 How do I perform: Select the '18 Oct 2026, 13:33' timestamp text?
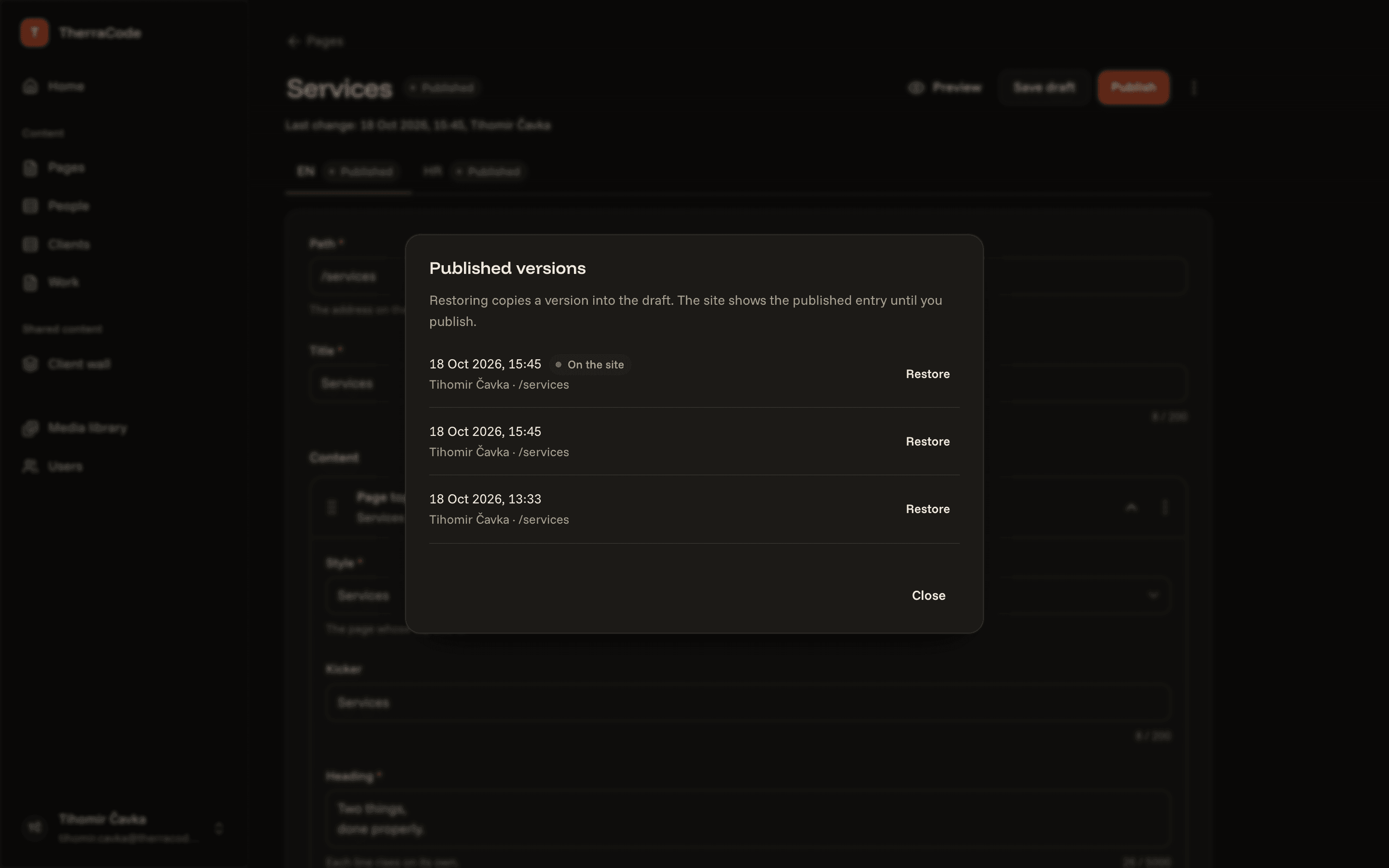(485, 499)
